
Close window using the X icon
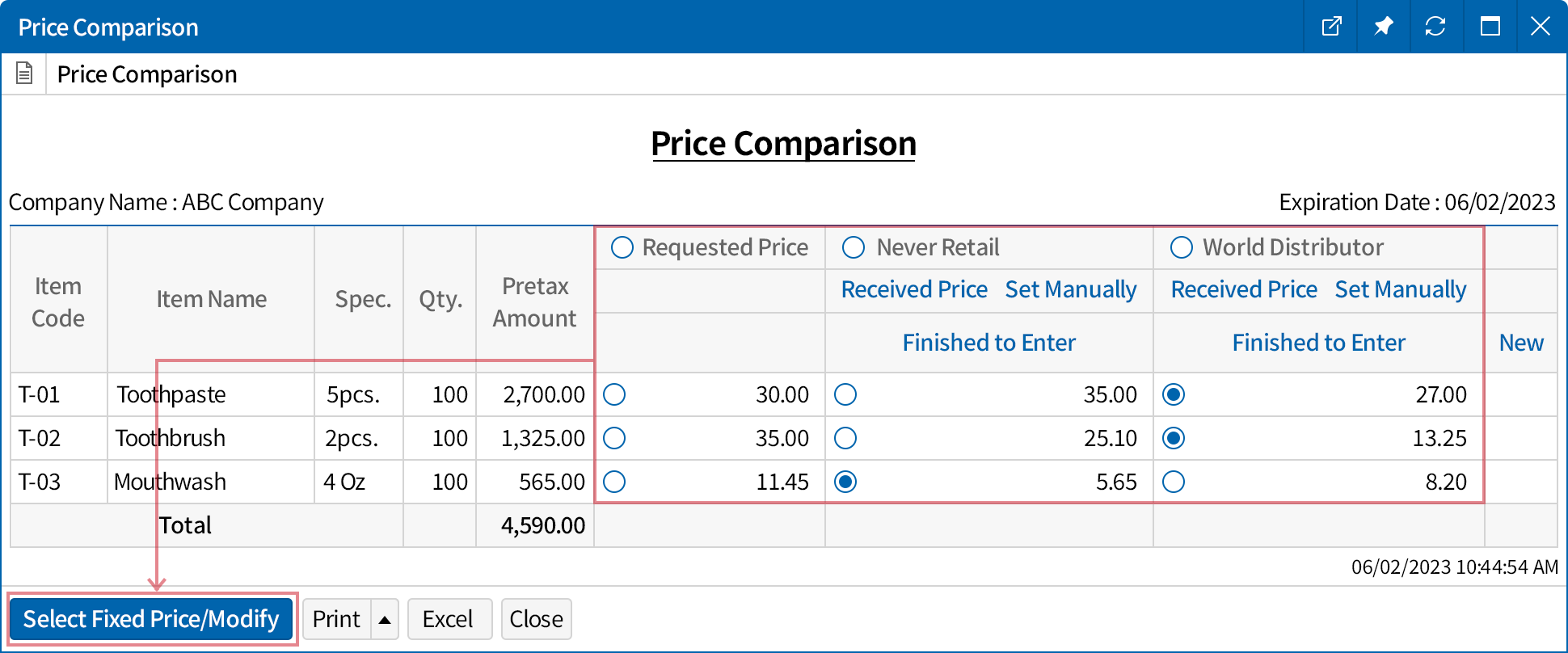click(x=1541, y=27)
